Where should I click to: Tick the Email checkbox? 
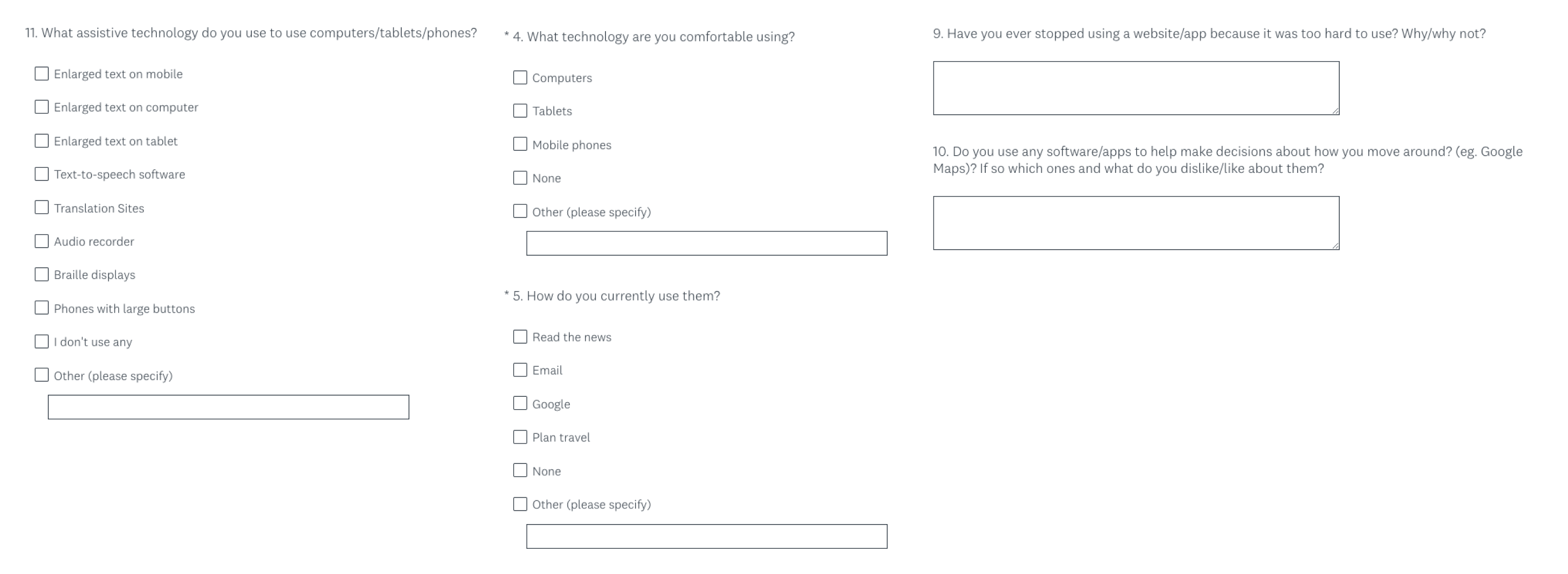[520, 370]
